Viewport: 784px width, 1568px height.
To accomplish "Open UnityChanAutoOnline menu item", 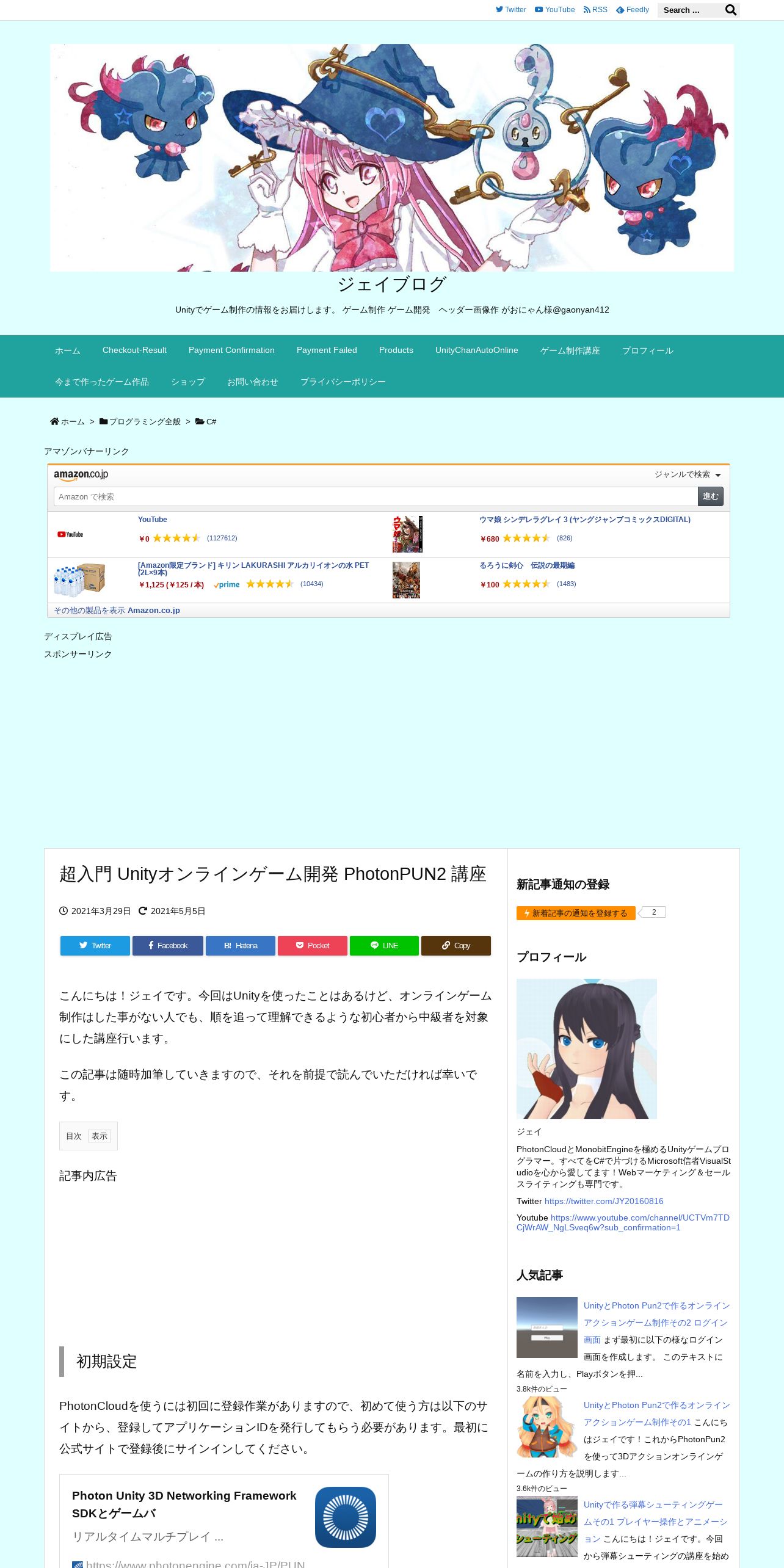I will pos(477,350).
